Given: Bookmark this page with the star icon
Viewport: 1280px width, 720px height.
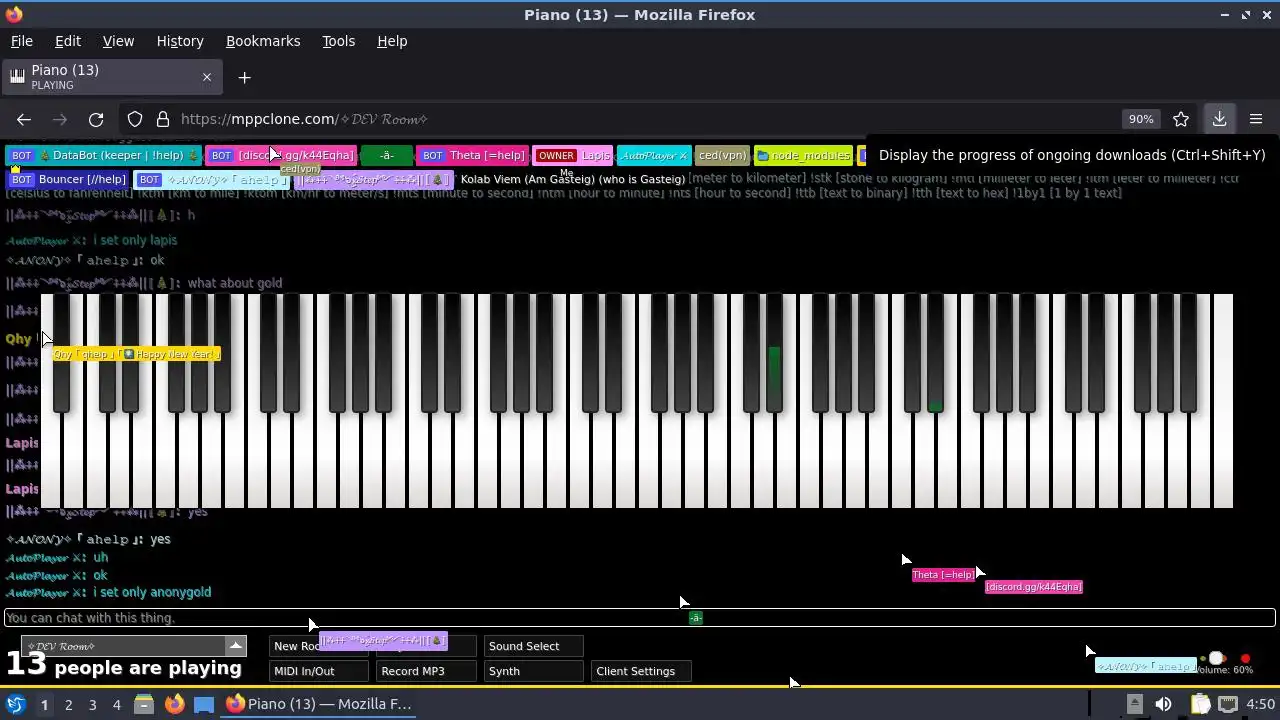Looking at the screenshot, I should tap(1181, 119).
